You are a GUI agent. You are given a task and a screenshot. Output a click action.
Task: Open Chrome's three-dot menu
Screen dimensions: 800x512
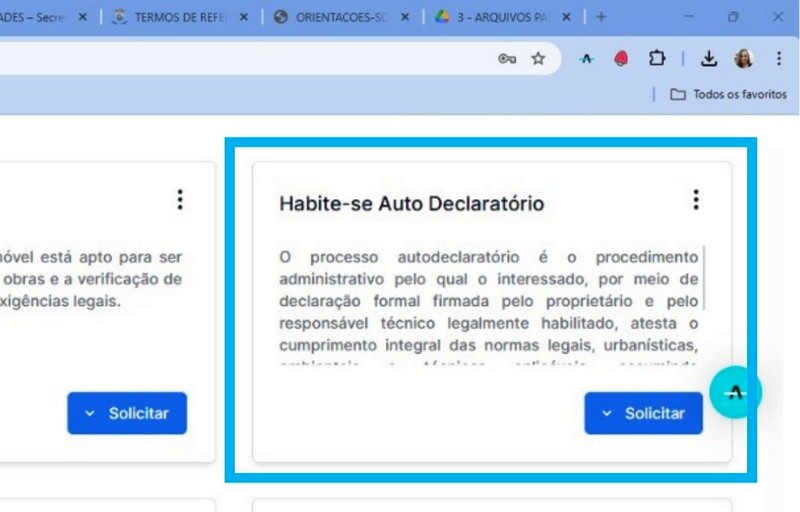pos(779,59)
